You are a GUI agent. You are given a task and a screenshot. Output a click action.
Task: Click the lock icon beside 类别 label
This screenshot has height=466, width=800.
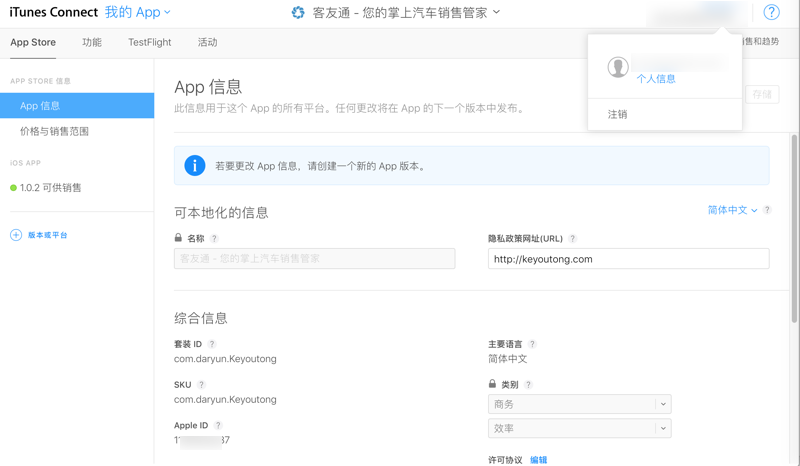tap(492, 383)
